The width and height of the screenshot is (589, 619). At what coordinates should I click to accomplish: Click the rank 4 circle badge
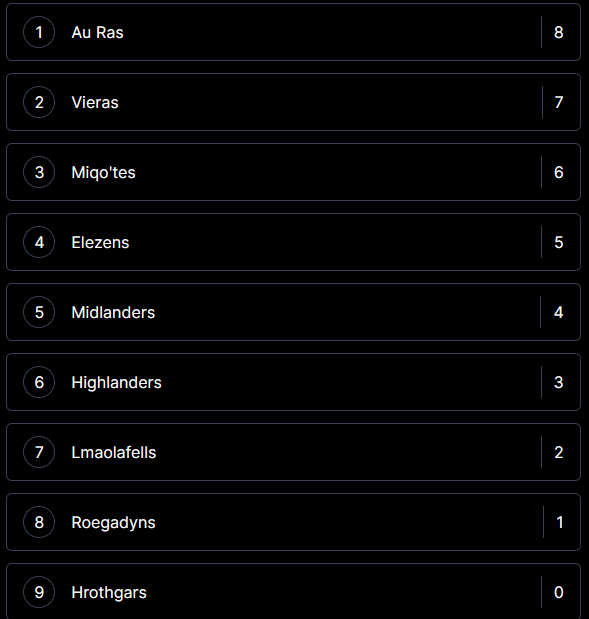tap(39, 242)
